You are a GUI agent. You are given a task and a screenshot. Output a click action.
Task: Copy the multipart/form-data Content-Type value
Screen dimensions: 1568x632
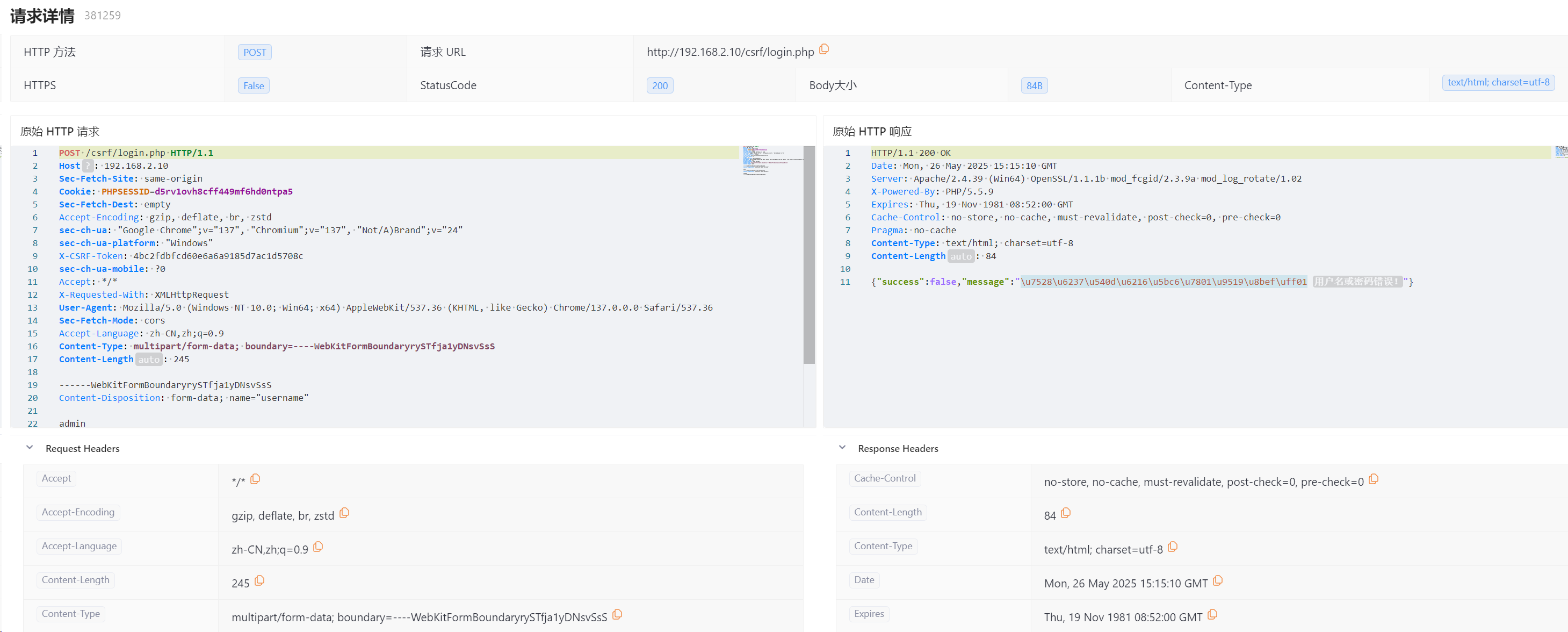point(617,614)
